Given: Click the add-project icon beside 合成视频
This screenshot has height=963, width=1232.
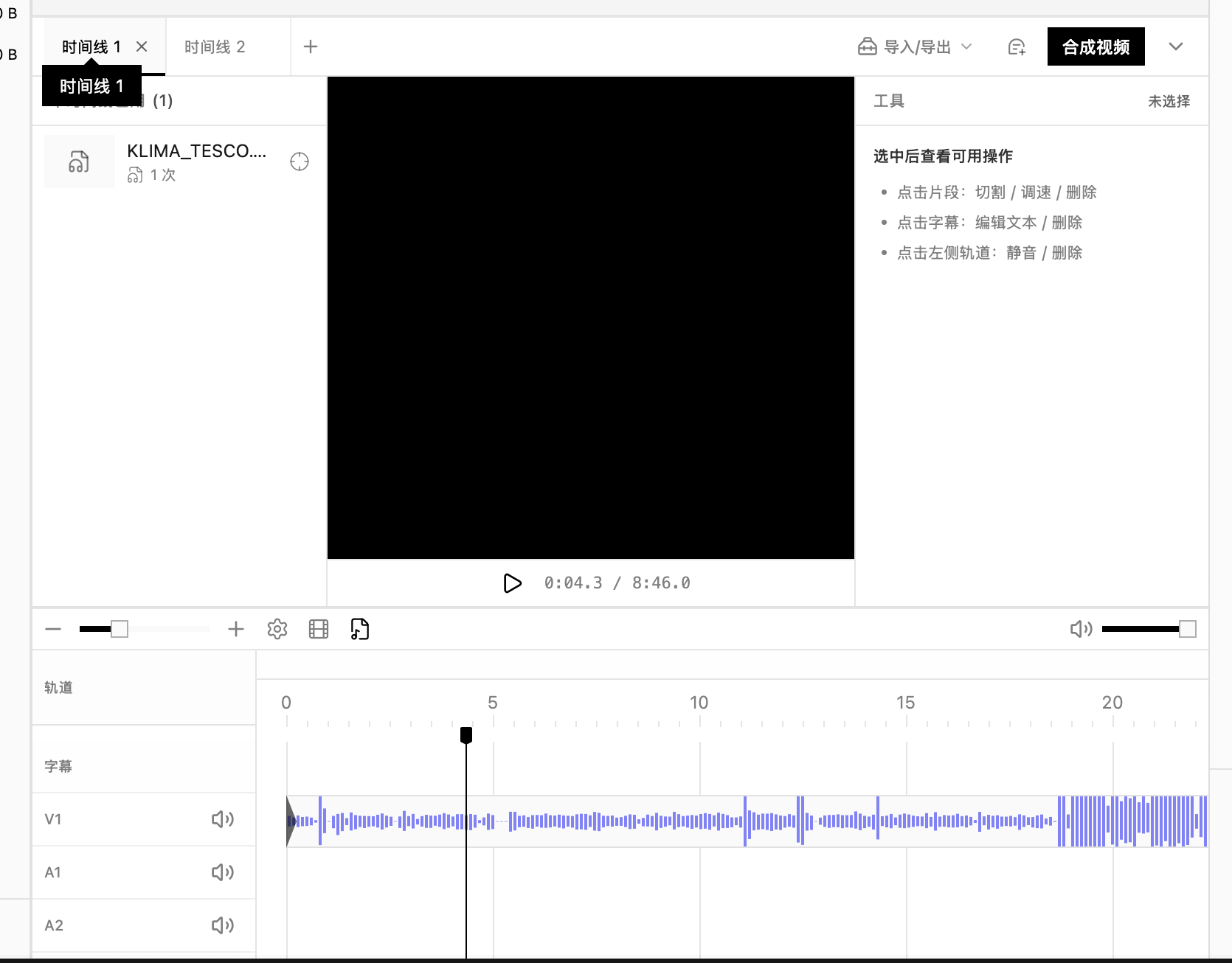Looking at the screenshot, I should pyautogui.click(x=1017, y=47).
